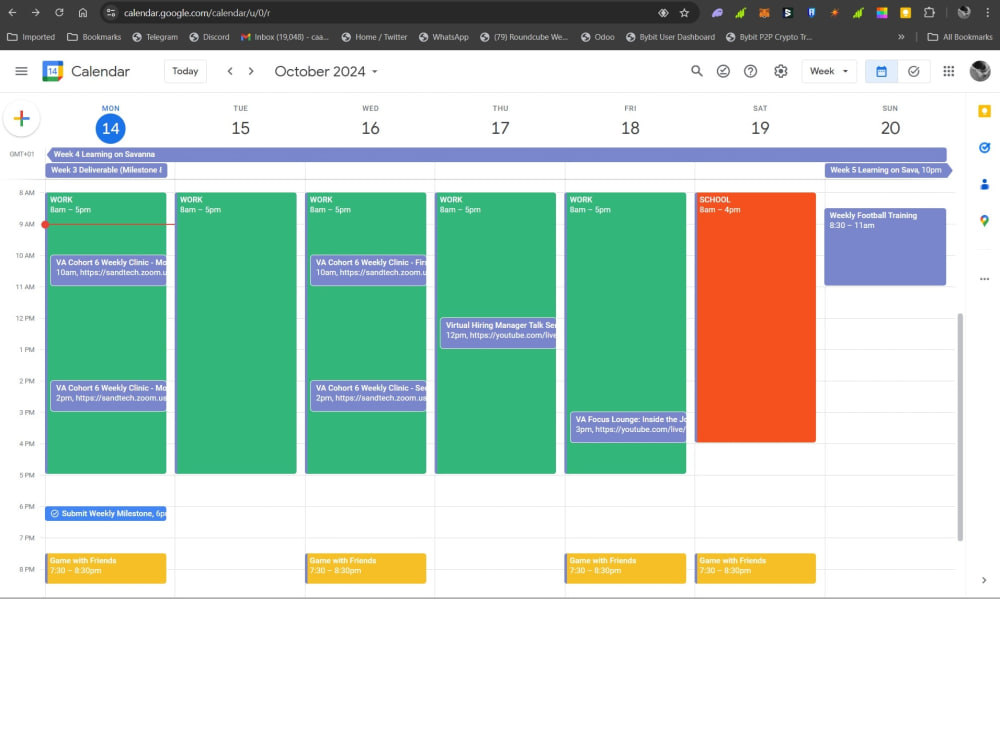Reload the browser page
Screen dimensions: 1000x750
pos(59,13)
